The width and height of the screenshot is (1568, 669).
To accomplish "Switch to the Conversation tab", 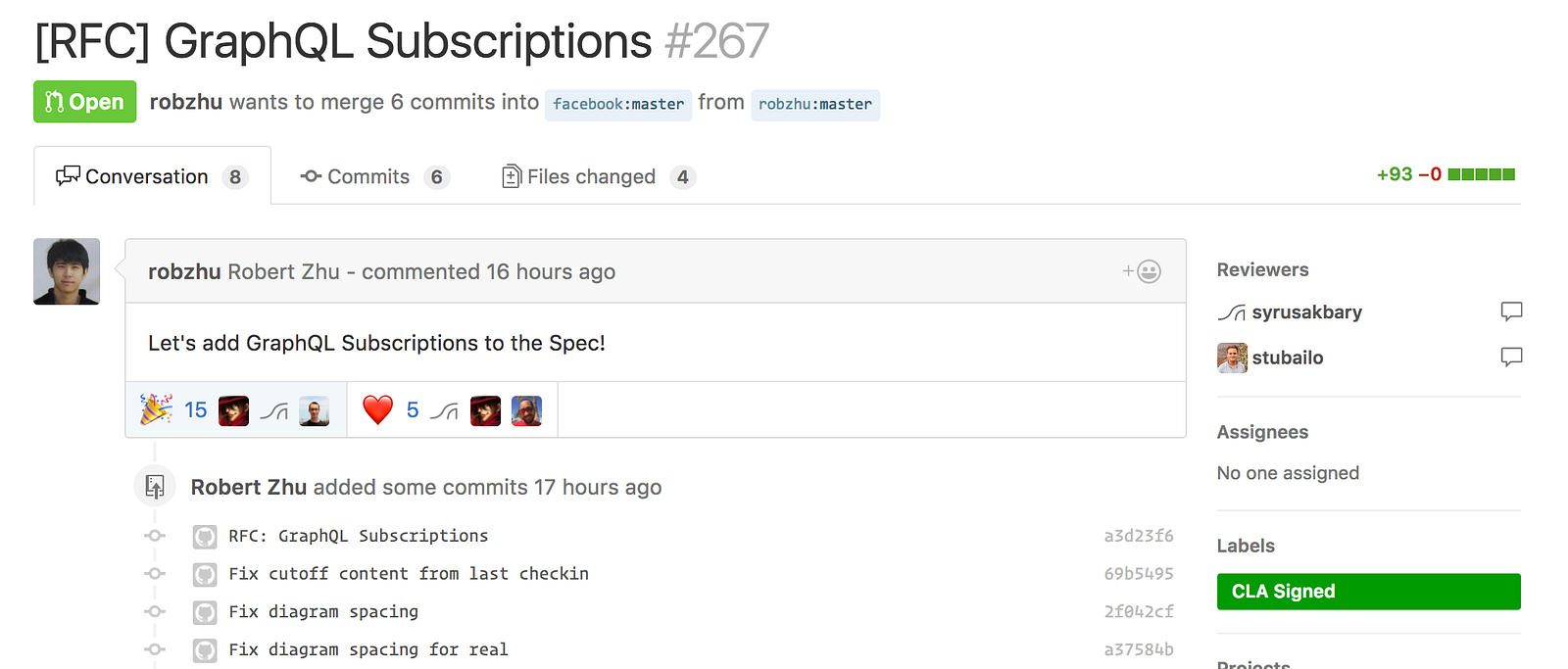I will click(152, 176).
